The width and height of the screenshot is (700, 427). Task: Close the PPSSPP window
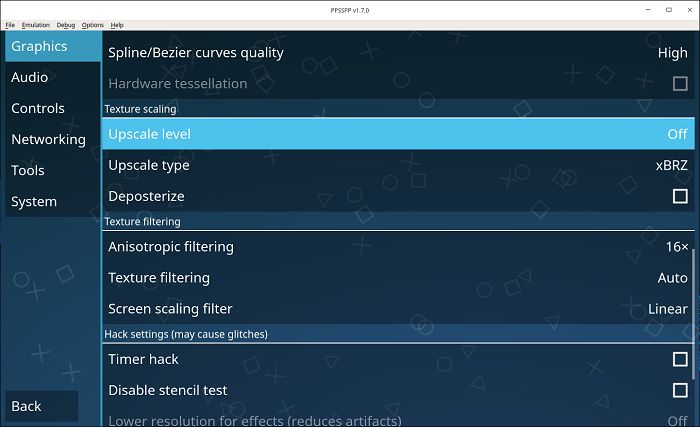(x=689, y=10)
